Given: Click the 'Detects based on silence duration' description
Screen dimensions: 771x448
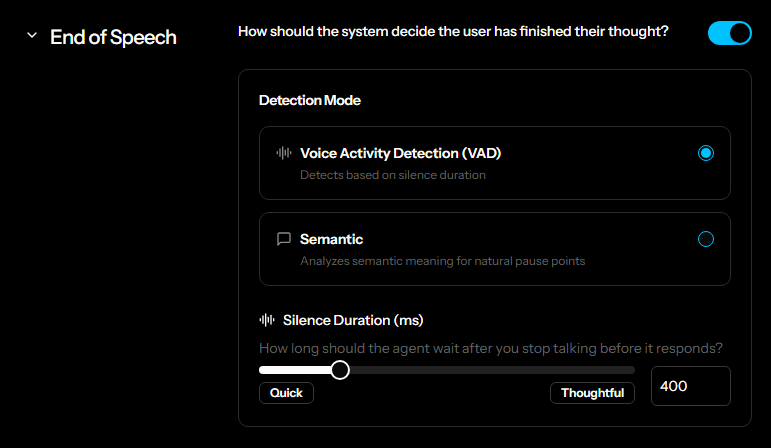Looking at the screenshot, I should [x=393, y=175].
